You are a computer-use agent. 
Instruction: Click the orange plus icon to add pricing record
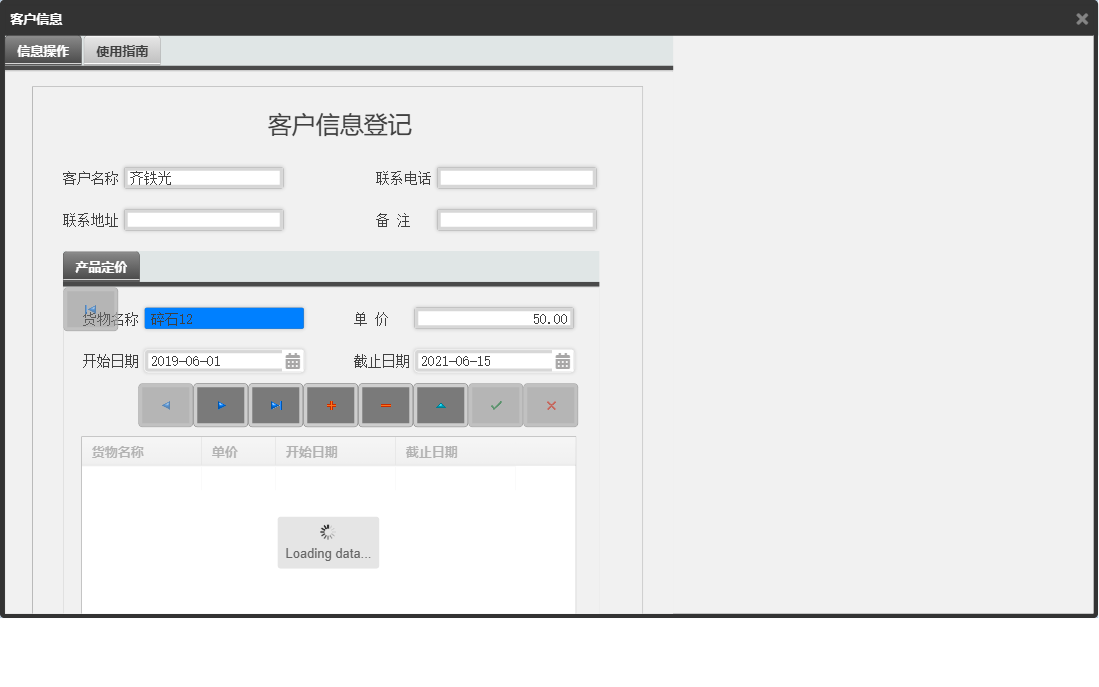click(330, 405)
